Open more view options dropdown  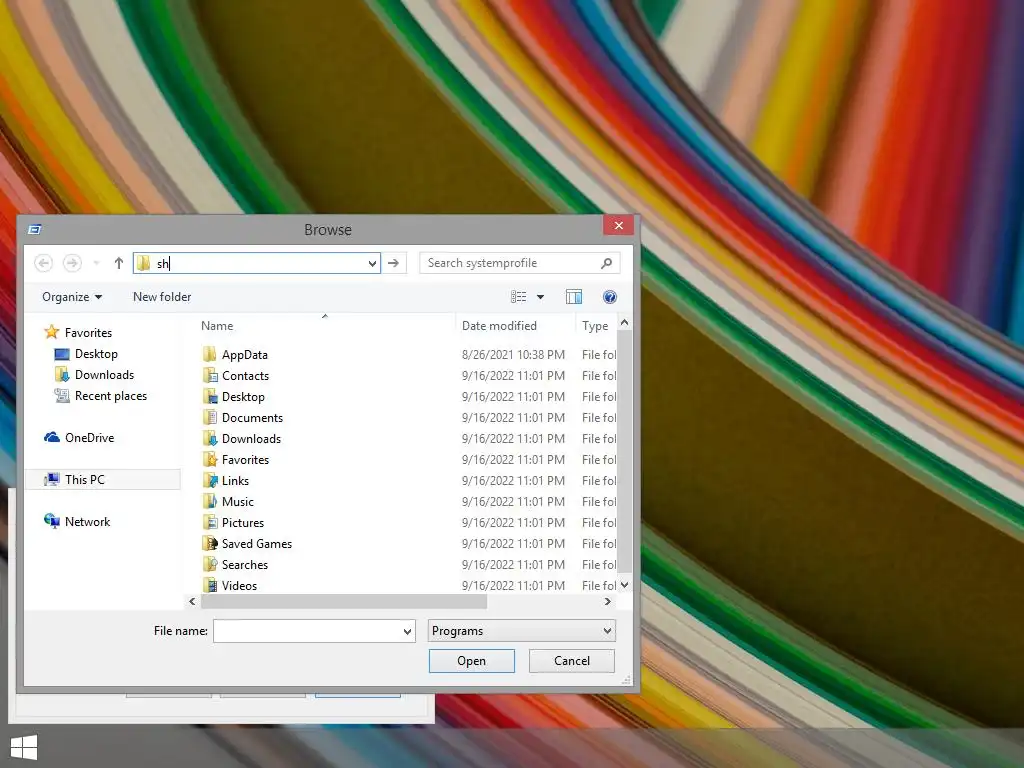coord(541,297)
